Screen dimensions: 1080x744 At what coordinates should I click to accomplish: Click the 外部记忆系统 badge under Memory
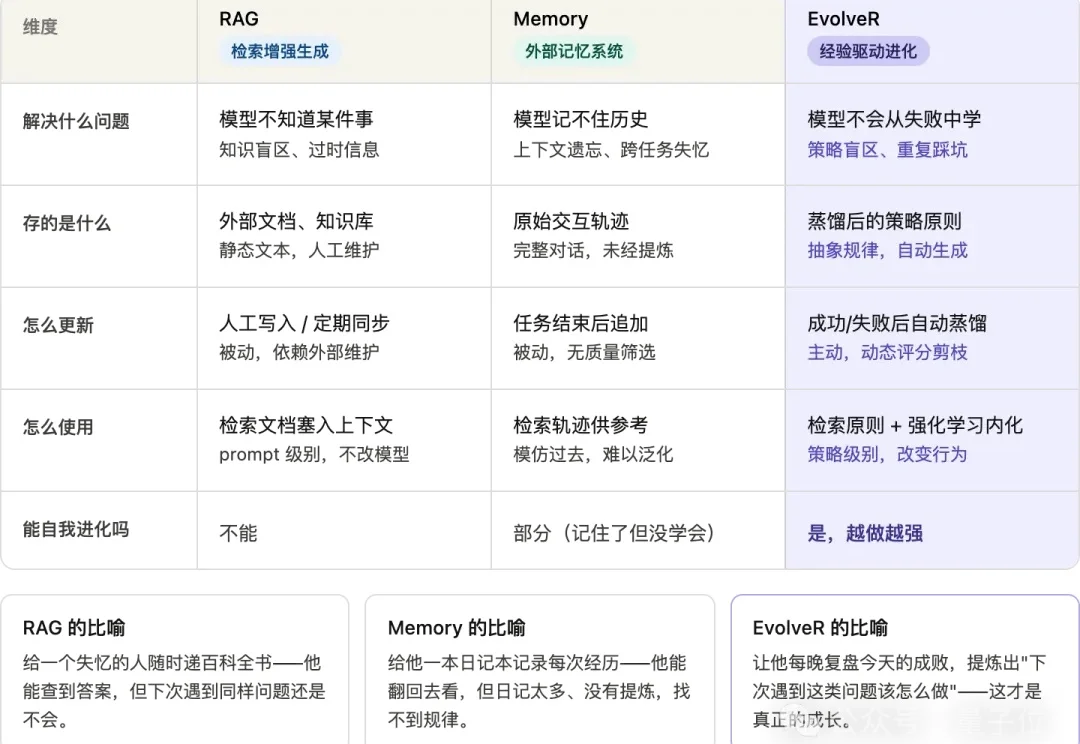pyautogui.click(x=574, y=52)
